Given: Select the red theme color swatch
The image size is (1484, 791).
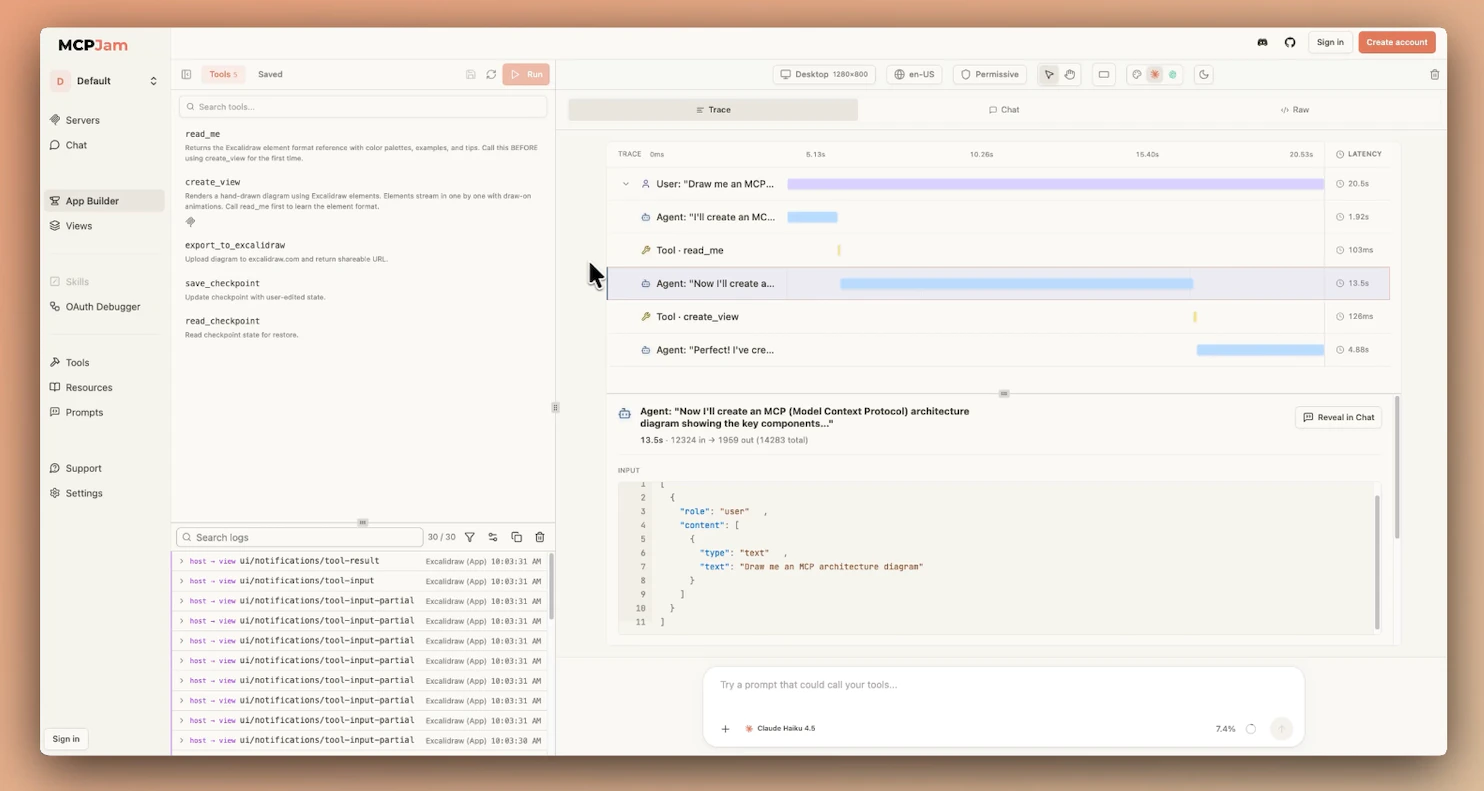Looking at the screenshot, I should [1154, 74].
